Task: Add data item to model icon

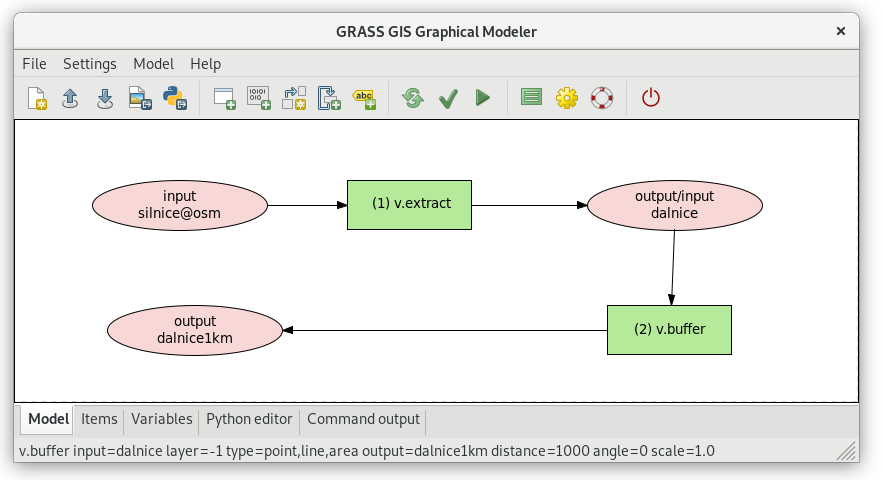Action: [x=259, y=98]
